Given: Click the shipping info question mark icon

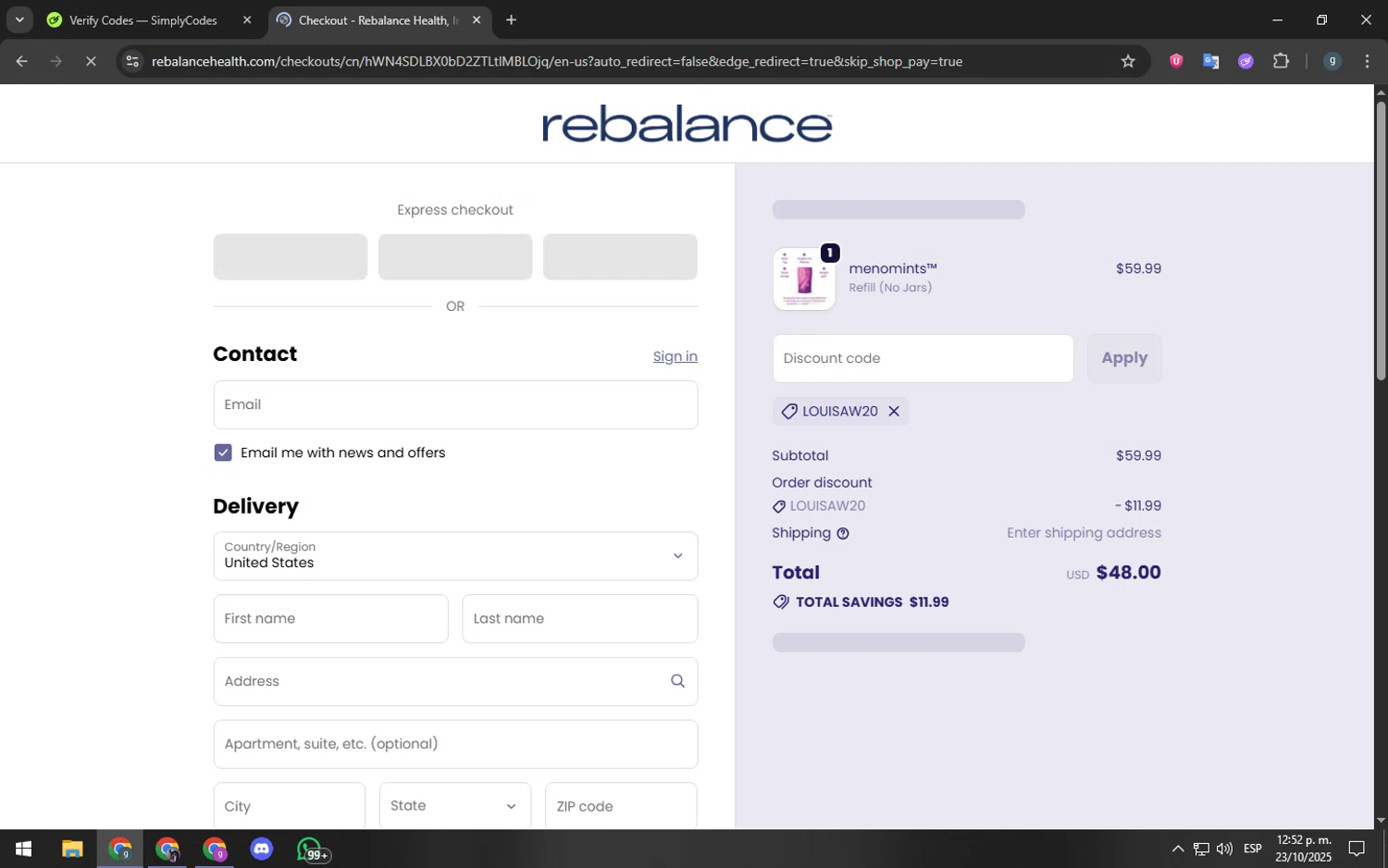Looking at the screenshot, I should [842, 534].
